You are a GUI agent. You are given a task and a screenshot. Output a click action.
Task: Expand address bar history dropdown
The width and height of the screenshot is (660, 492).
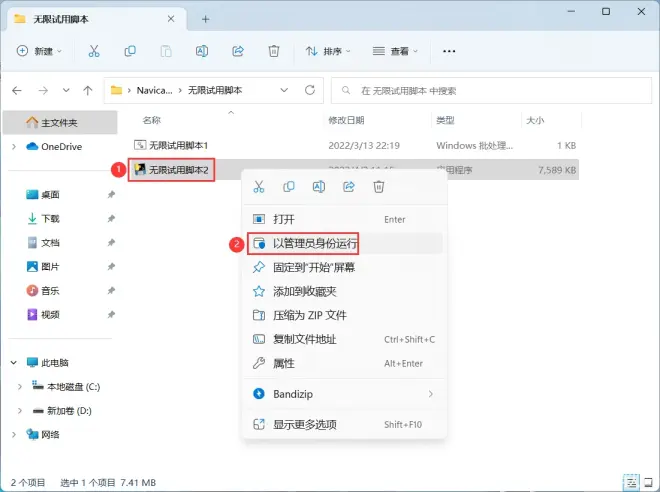click(284, 90)
